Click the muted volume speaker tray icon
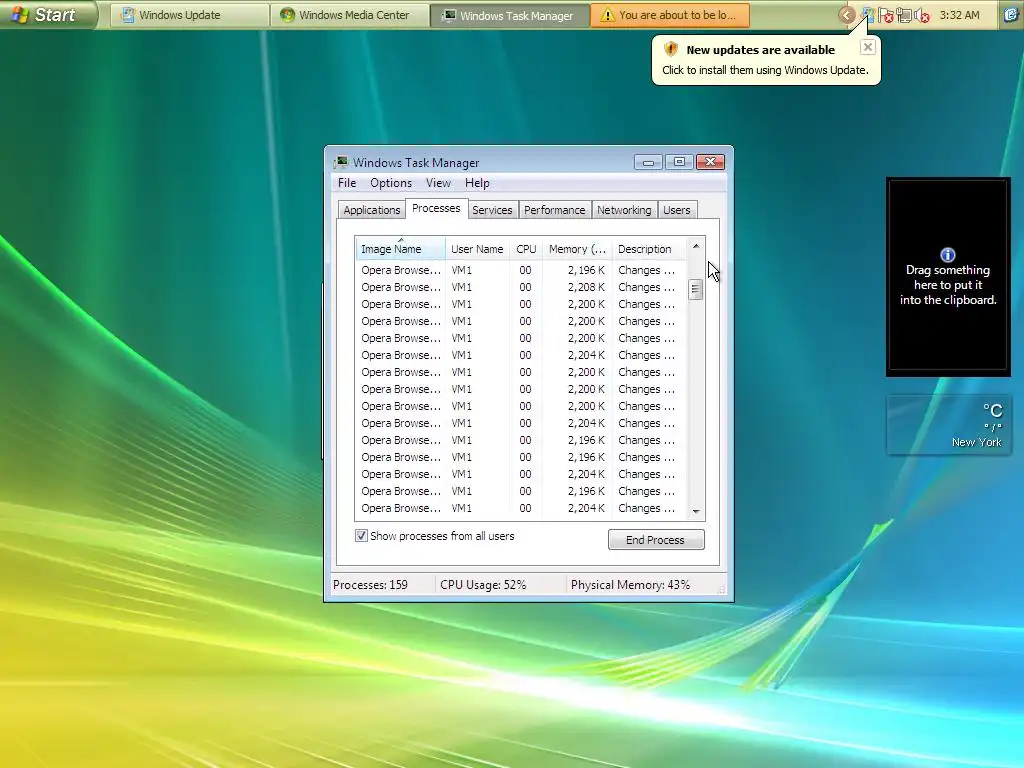The height and width of the screenshot is (768, 1024). coord(922,15)
